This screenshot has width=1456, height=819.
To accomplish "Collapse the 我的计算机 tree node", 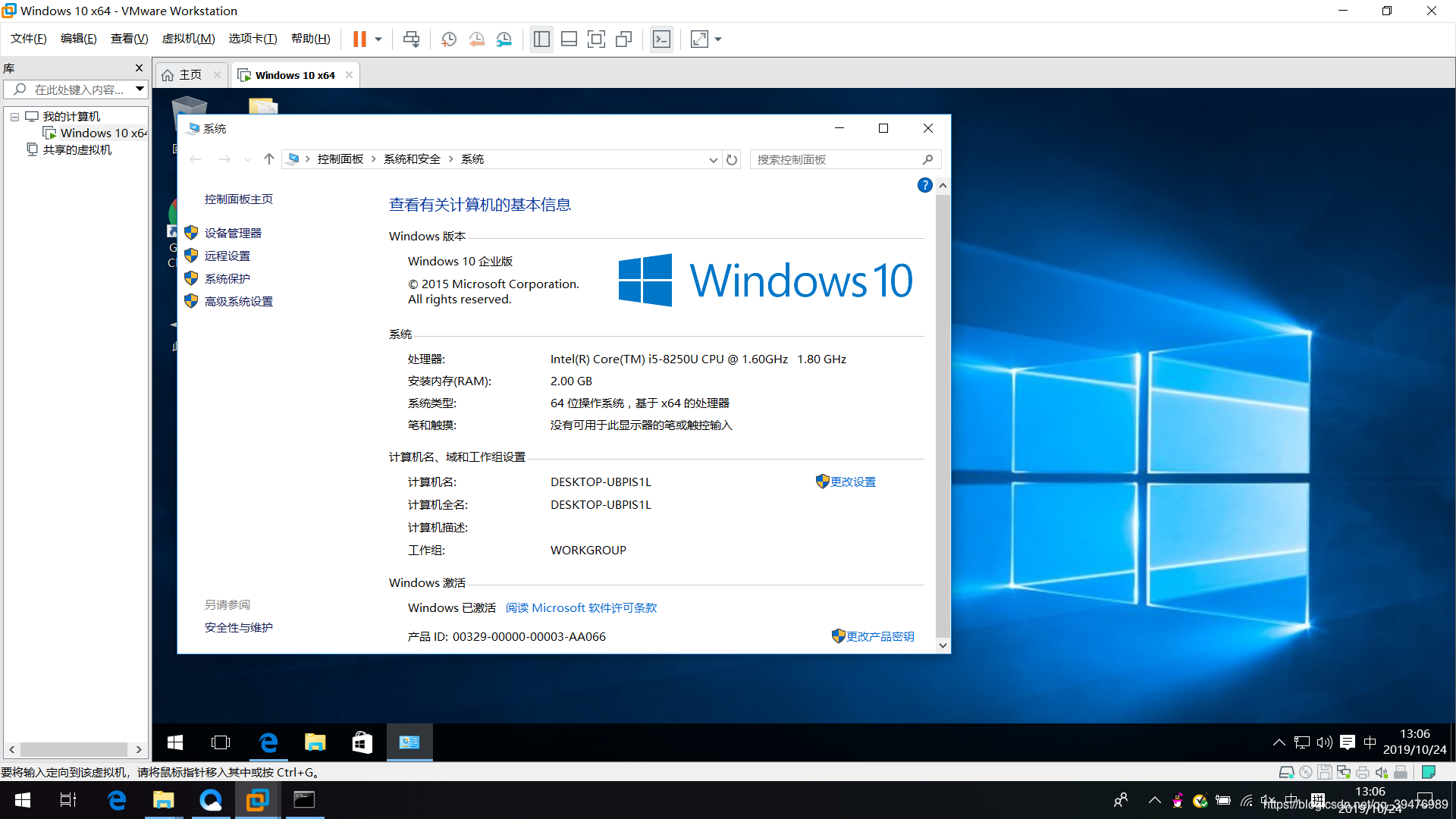I will pyautogui.click(x=14, y=117).
